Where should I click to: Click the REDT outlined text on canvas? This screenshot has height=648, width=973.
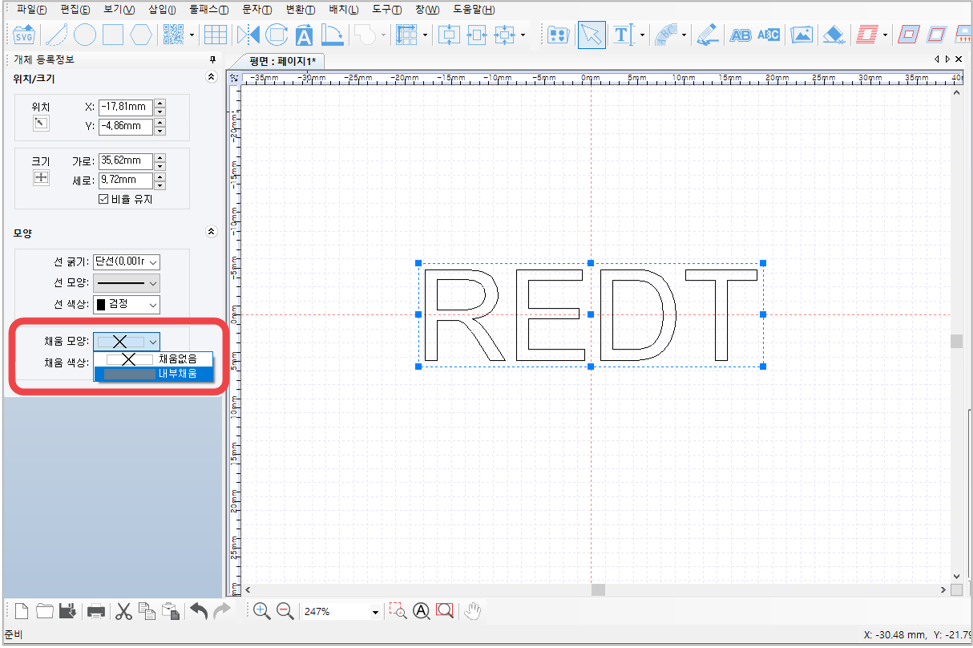[590, 315]
